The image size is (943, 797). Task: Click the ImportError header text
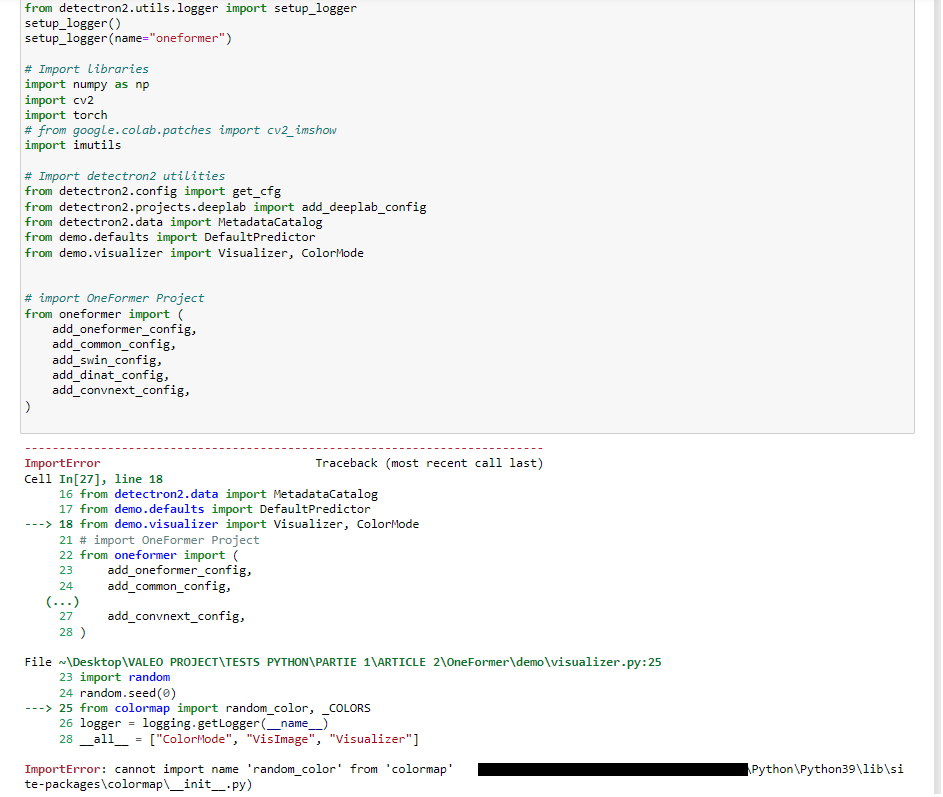(57, 462)
